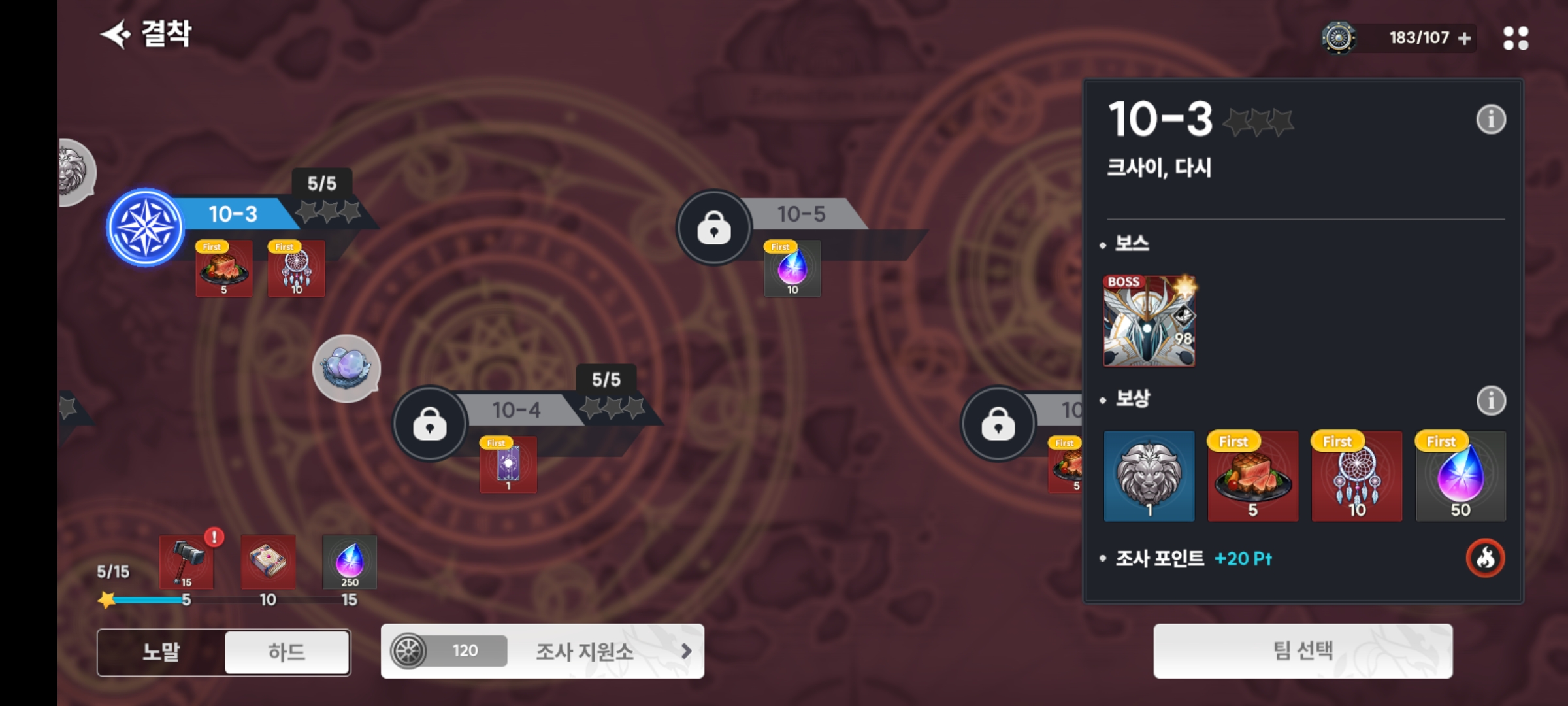
Task: Open the egg nest map bubble
Action: [346, 367]
